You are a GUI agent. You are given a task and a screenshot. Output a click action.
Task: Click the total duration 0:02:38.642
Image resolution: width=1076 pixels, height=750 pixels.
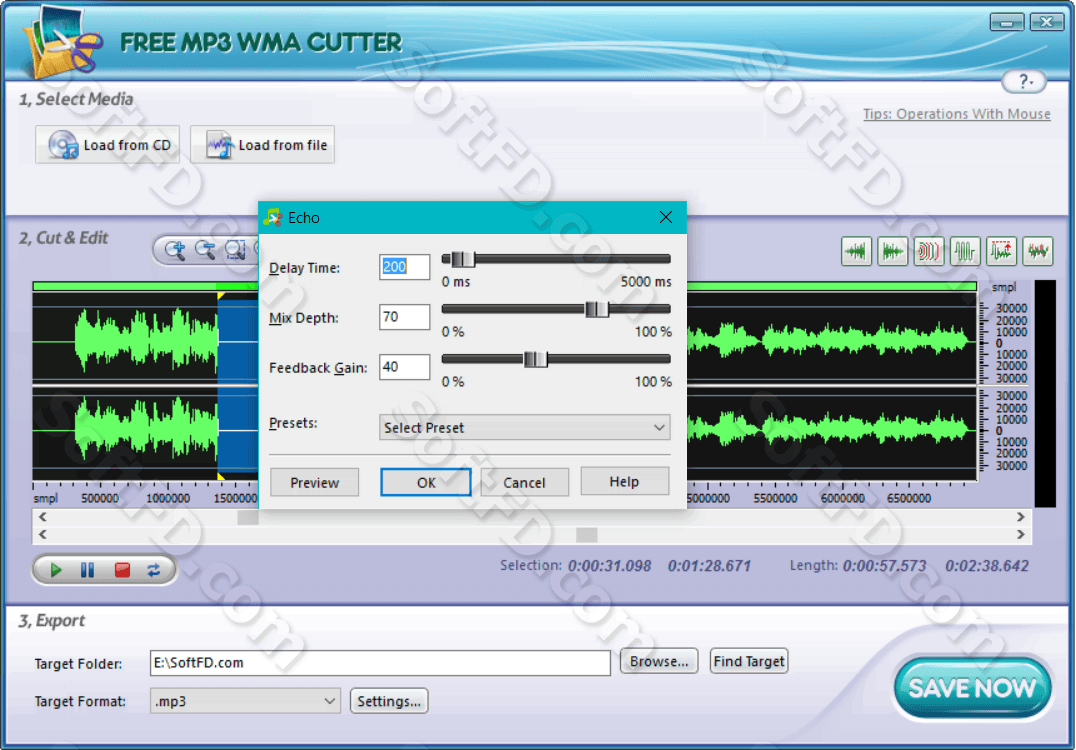point(987,566)
